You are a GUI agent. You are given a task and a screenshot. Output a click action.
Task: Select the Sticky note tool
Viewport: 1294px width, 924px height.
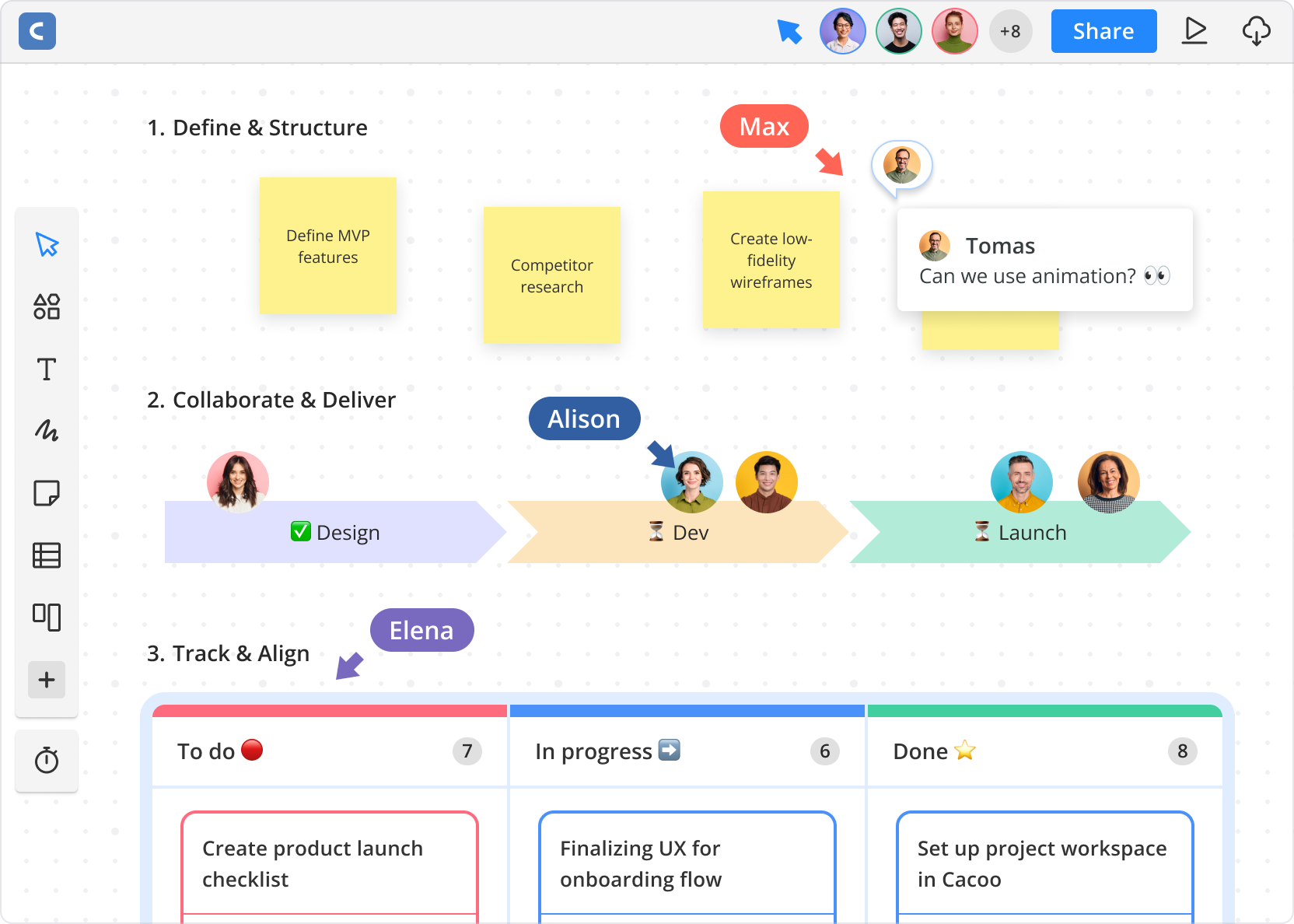coord(47,493)
